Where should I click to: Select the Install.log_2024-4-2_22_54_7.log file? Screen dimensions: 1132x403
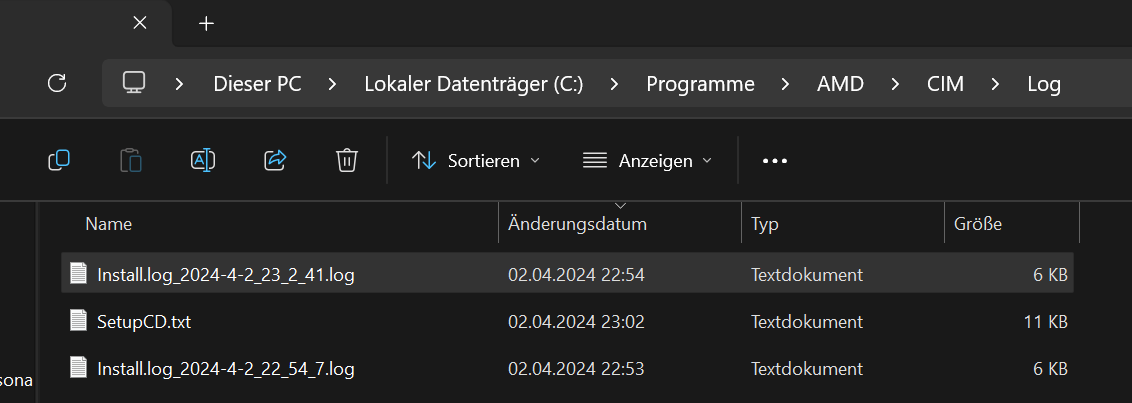(225, 369)
